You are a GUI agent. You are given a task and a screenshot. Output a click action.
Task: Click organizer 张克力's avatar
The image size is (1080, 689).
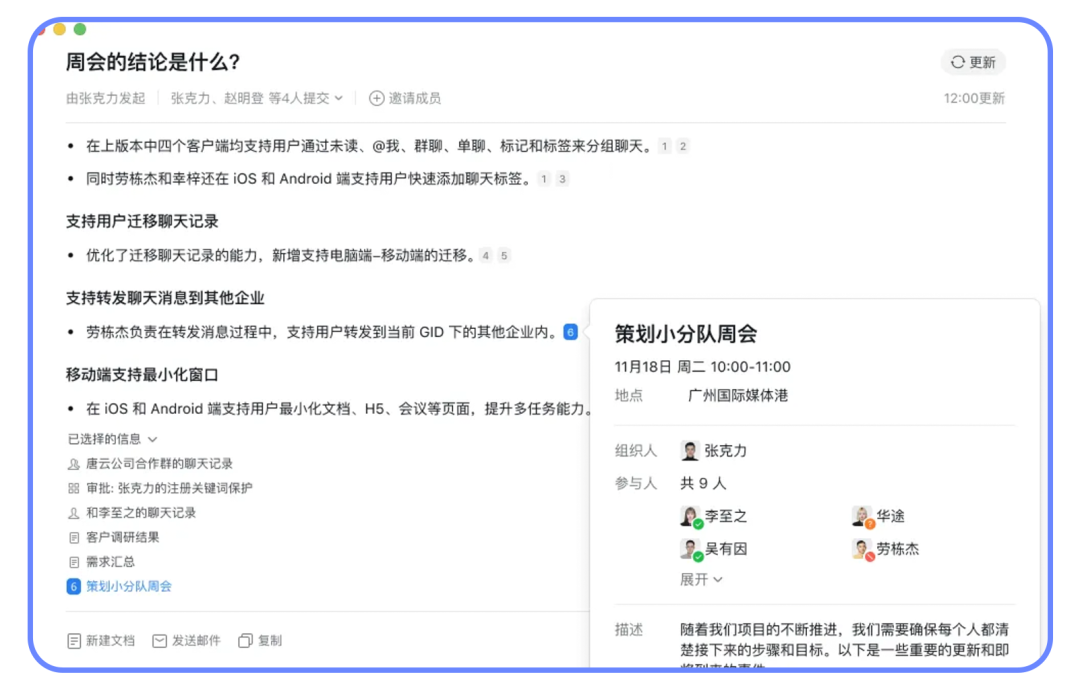coord(690,451)
